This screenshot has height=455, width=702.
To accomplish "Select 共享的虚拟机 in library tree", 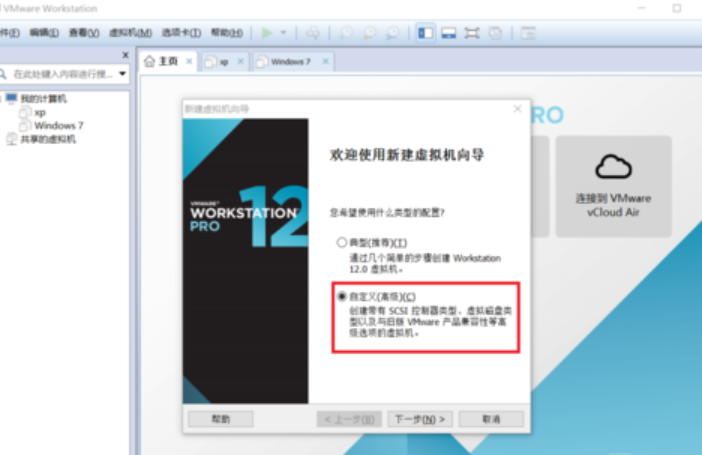I will tap(48, 139).
